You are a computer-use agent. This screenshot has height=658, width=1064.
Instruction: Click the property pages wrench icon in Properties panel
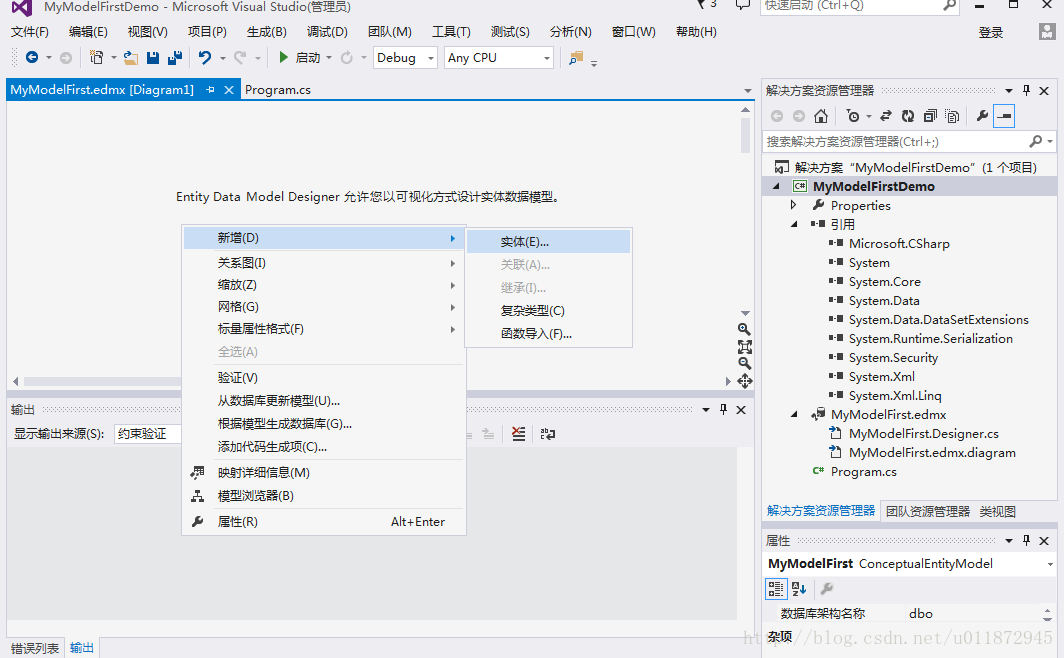point(826,589)
